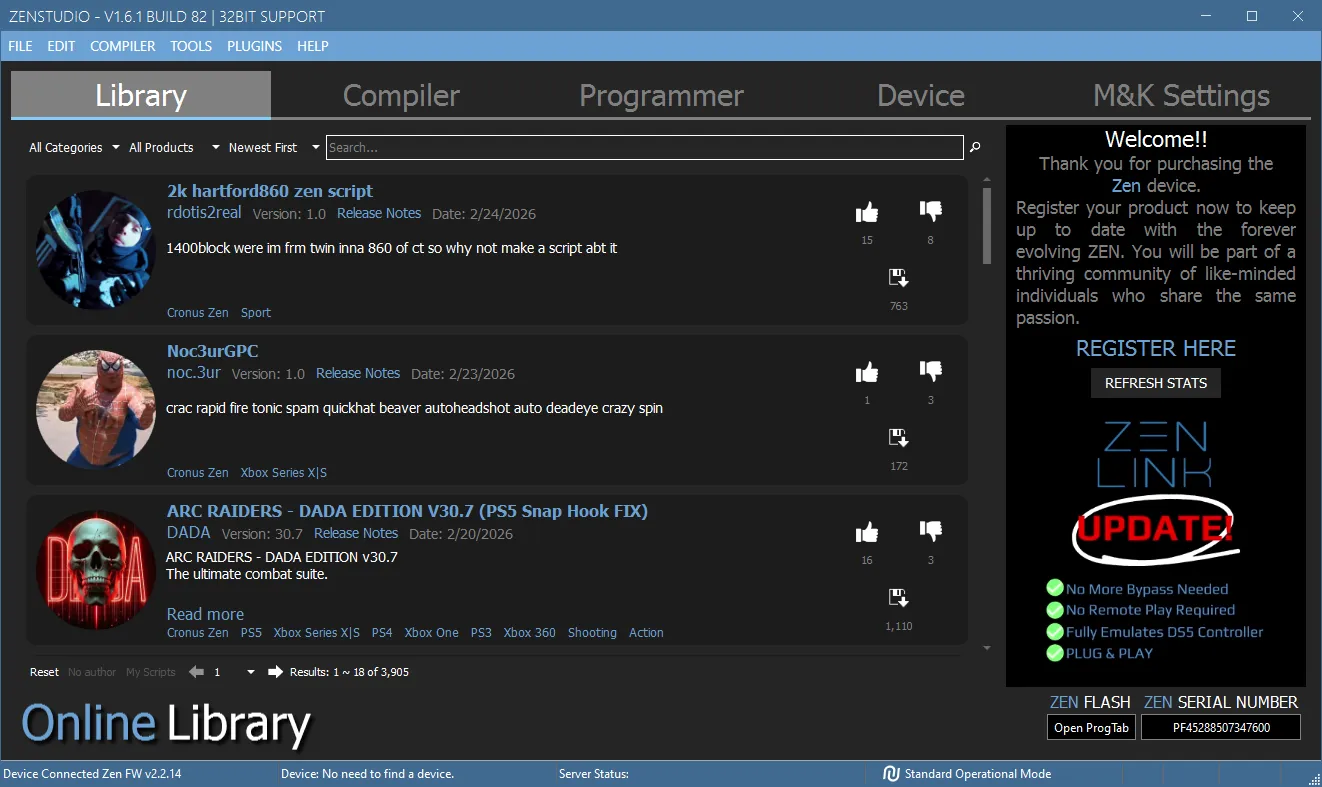1322x787 pixels.
Task: Open the Noc3urGPC script title
Action: tap(213, 351)
